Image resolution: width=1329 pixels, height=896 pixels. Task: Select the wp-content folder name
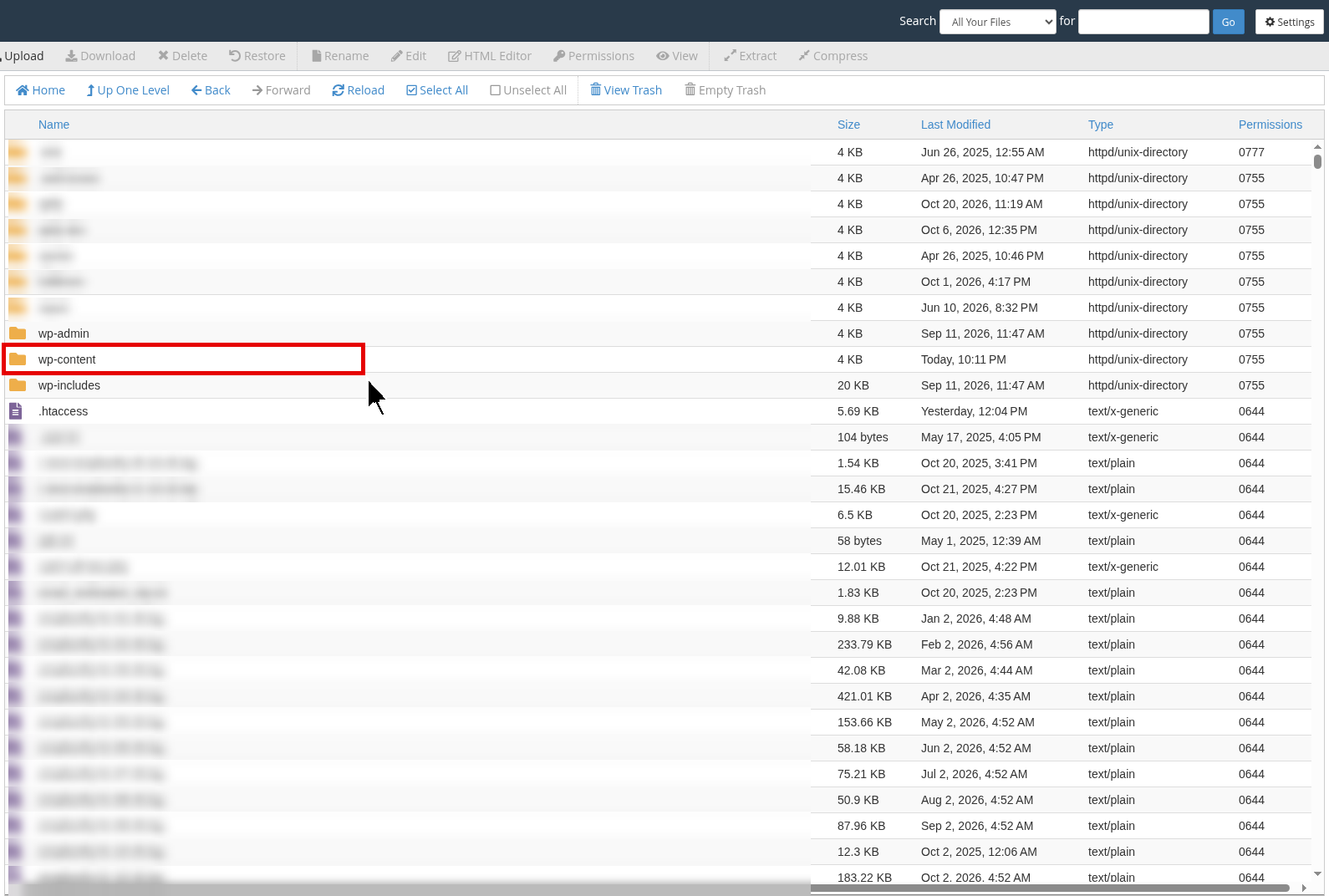point(67,359)
